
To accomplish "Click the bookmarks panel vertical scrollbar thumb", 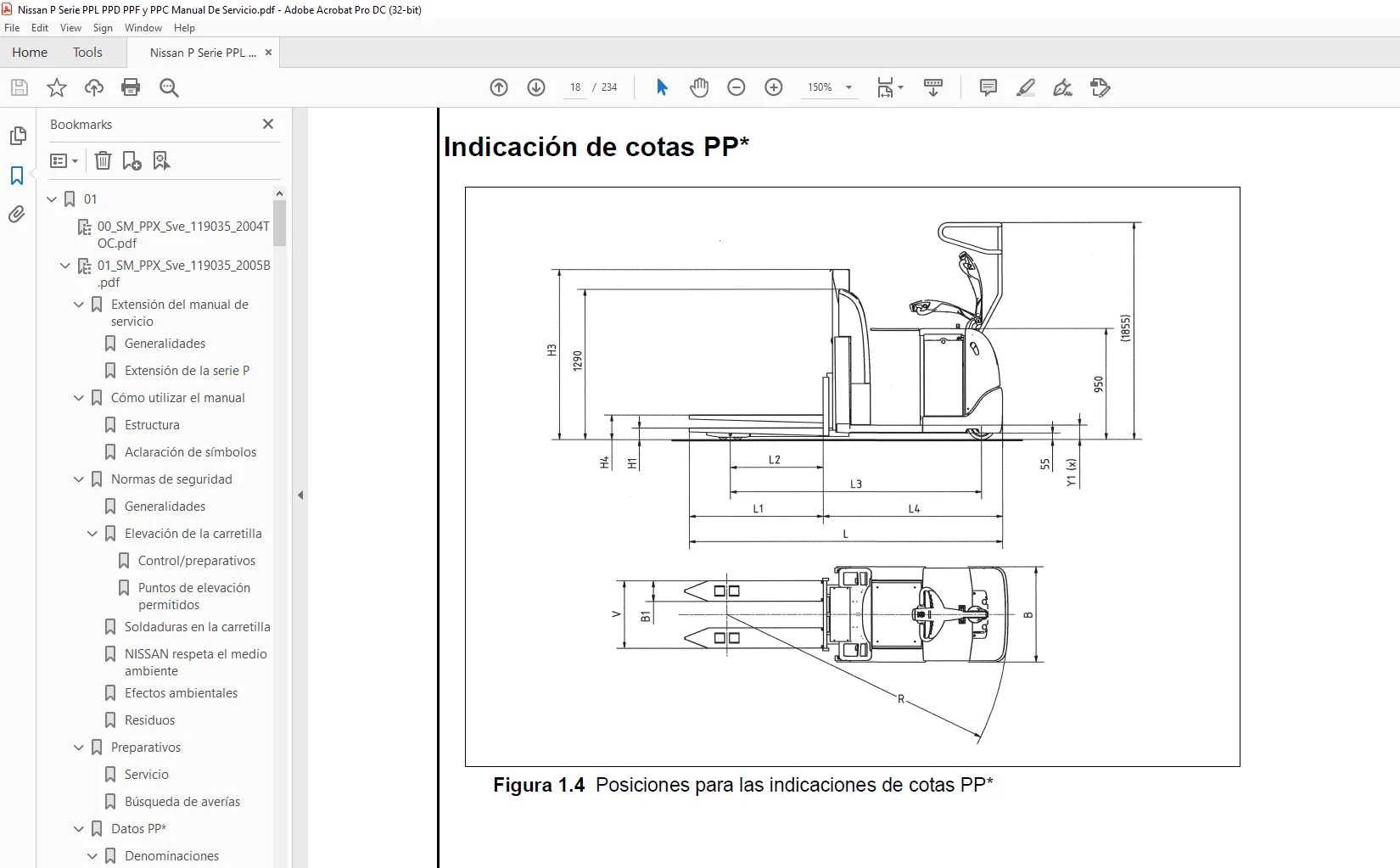I will pyautogui.click(x=280, y=223).
